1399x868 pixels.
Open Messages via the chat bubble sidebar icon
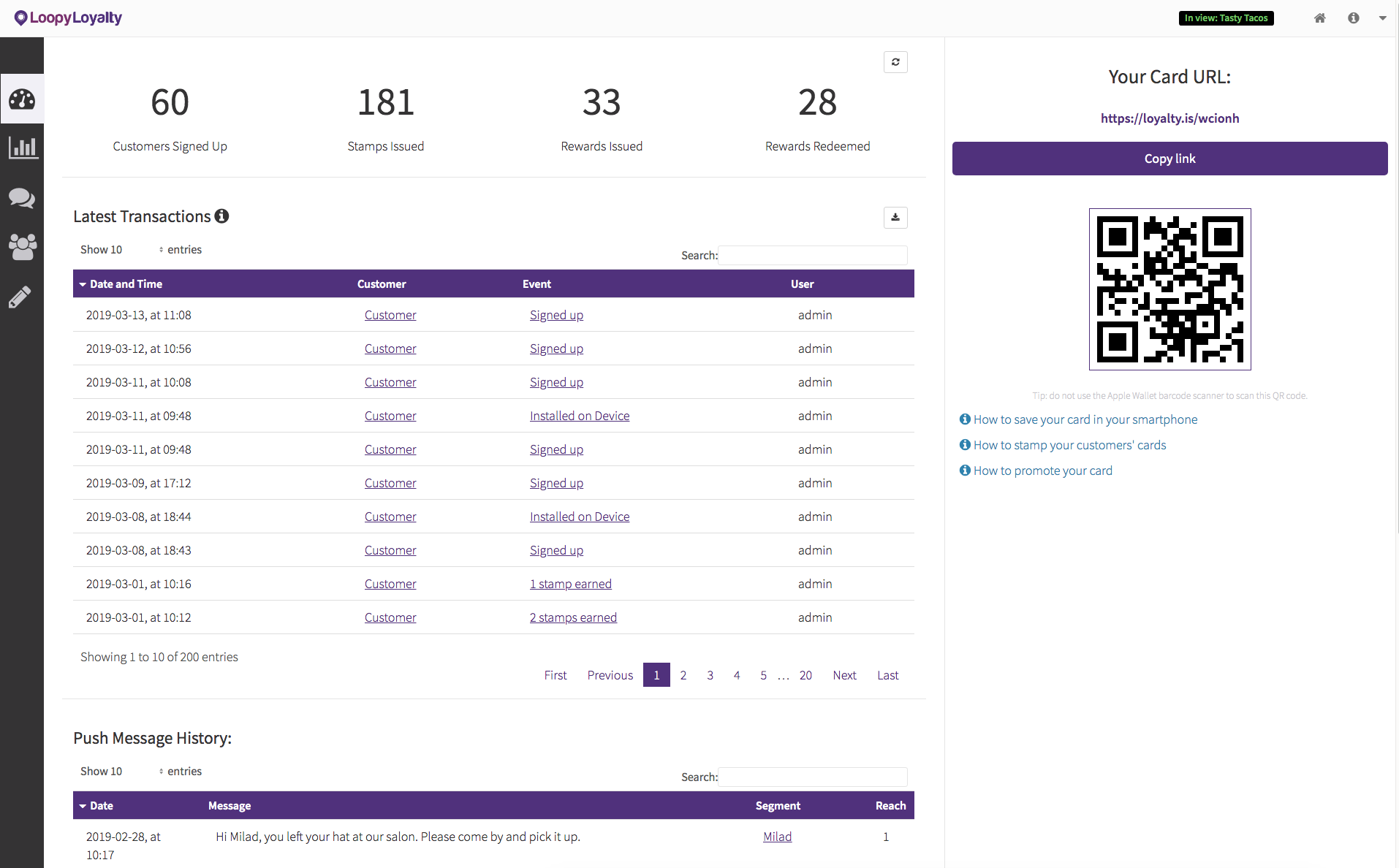point(22,198)
